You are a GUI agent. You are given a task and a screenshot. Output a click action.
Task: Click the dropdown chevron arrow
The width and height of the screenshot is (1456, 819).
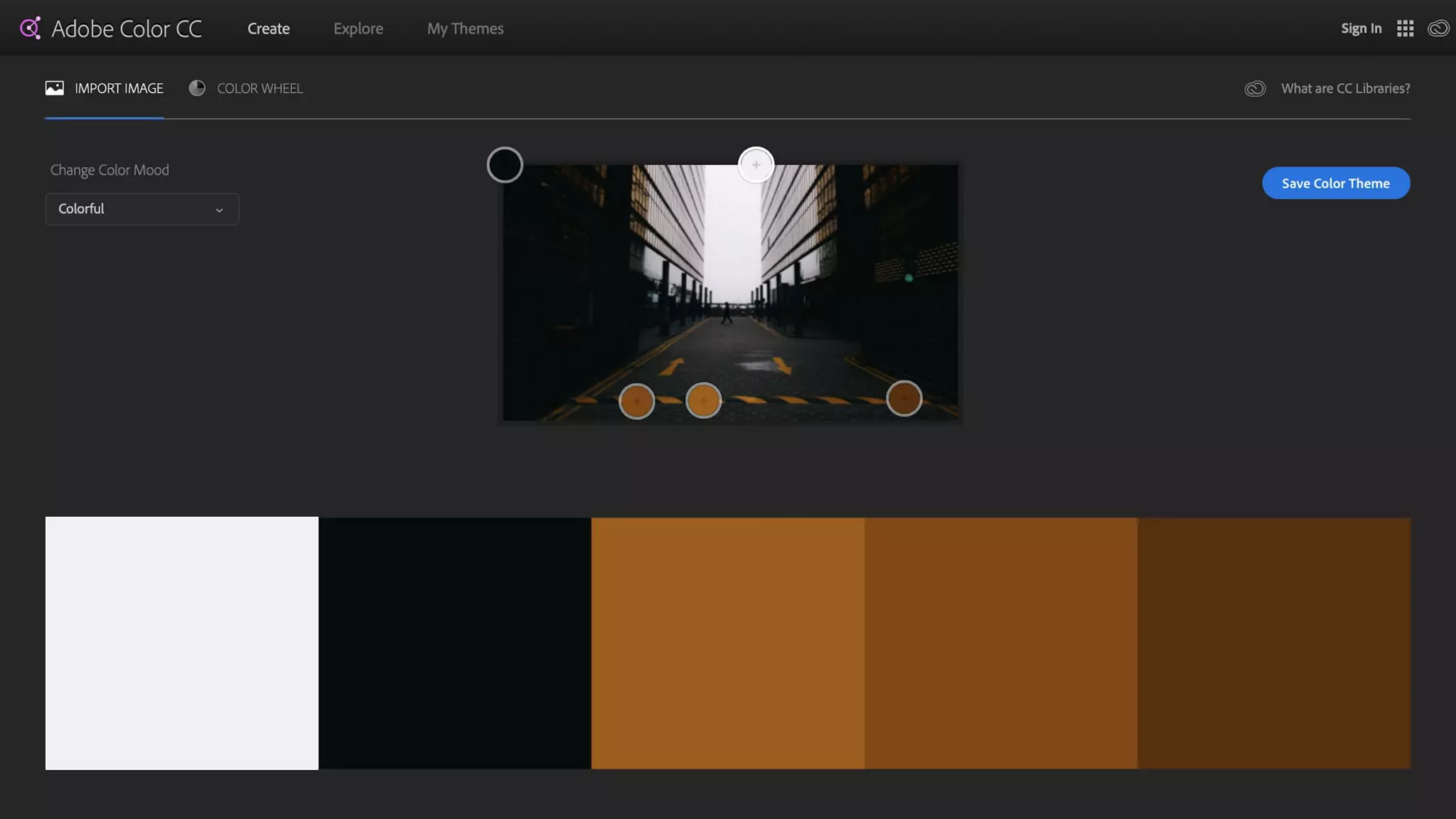(x=219, y=210)
